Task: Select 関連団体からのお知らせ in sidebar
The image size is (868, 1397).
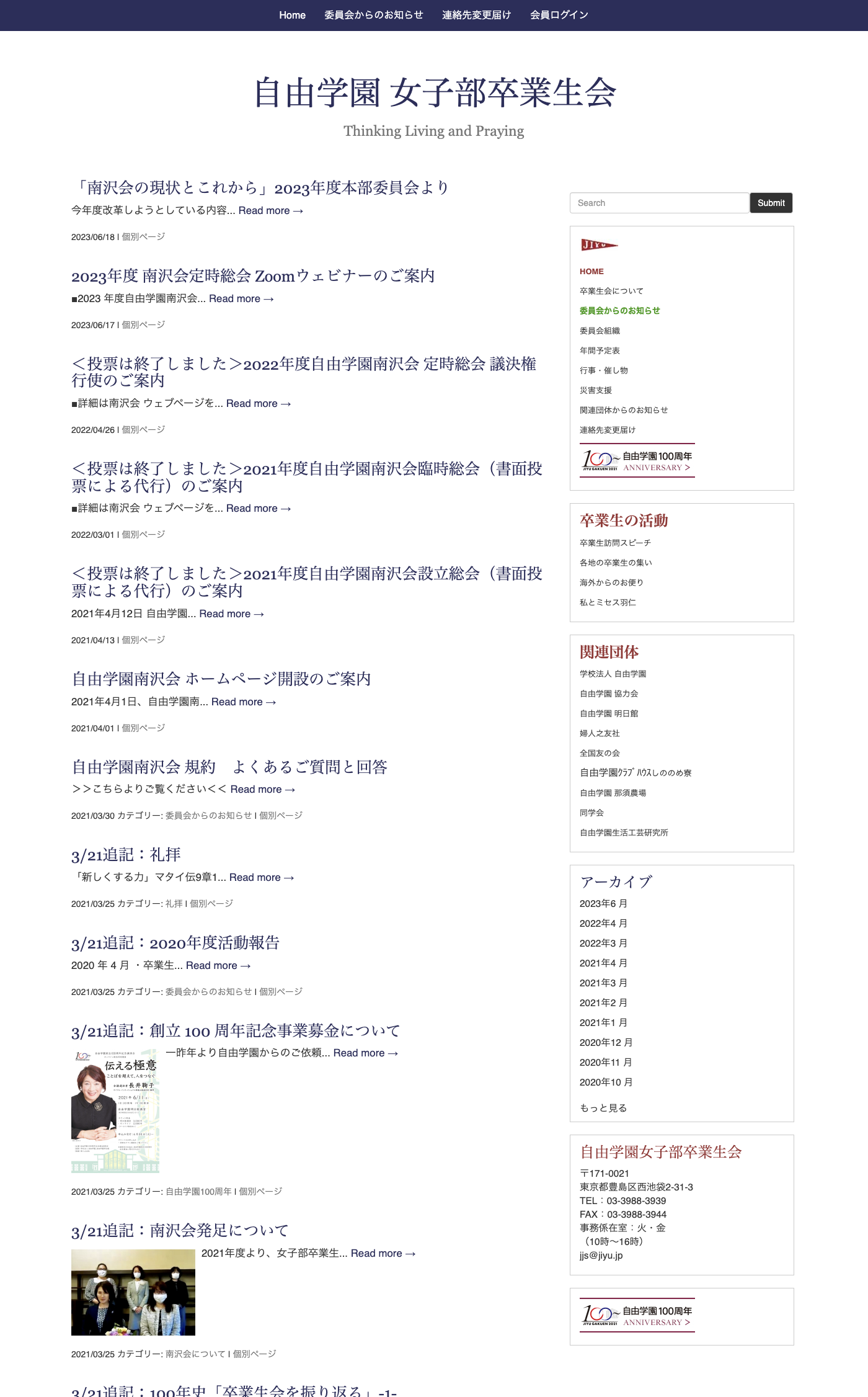Action: (624, 410)
